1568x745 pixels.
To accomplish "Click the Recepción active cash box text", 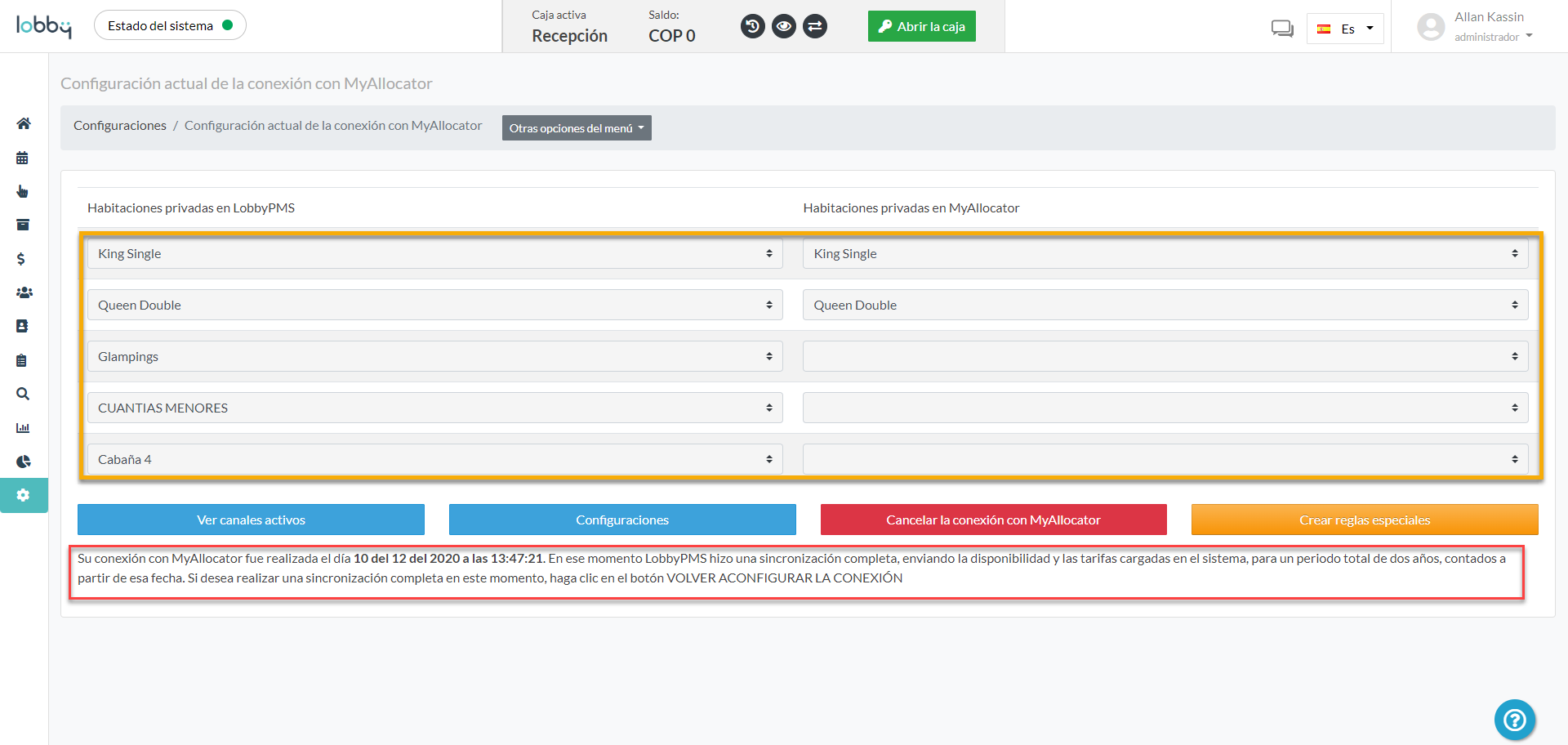I will (569, 36).
